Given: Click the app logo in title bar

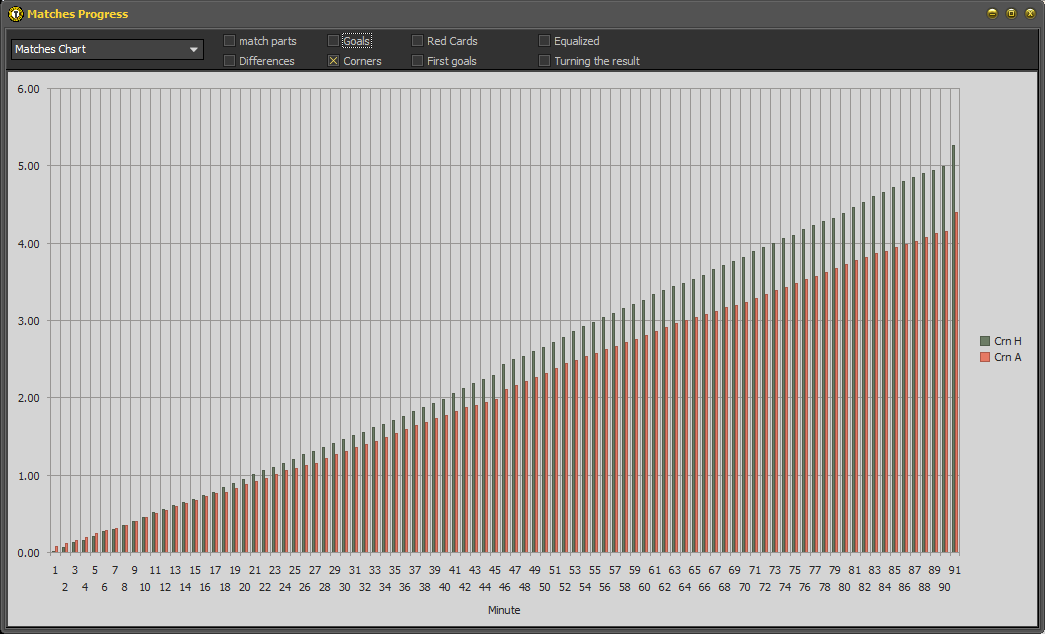Looking at the screenshot, I should click(x=15, y=14).
